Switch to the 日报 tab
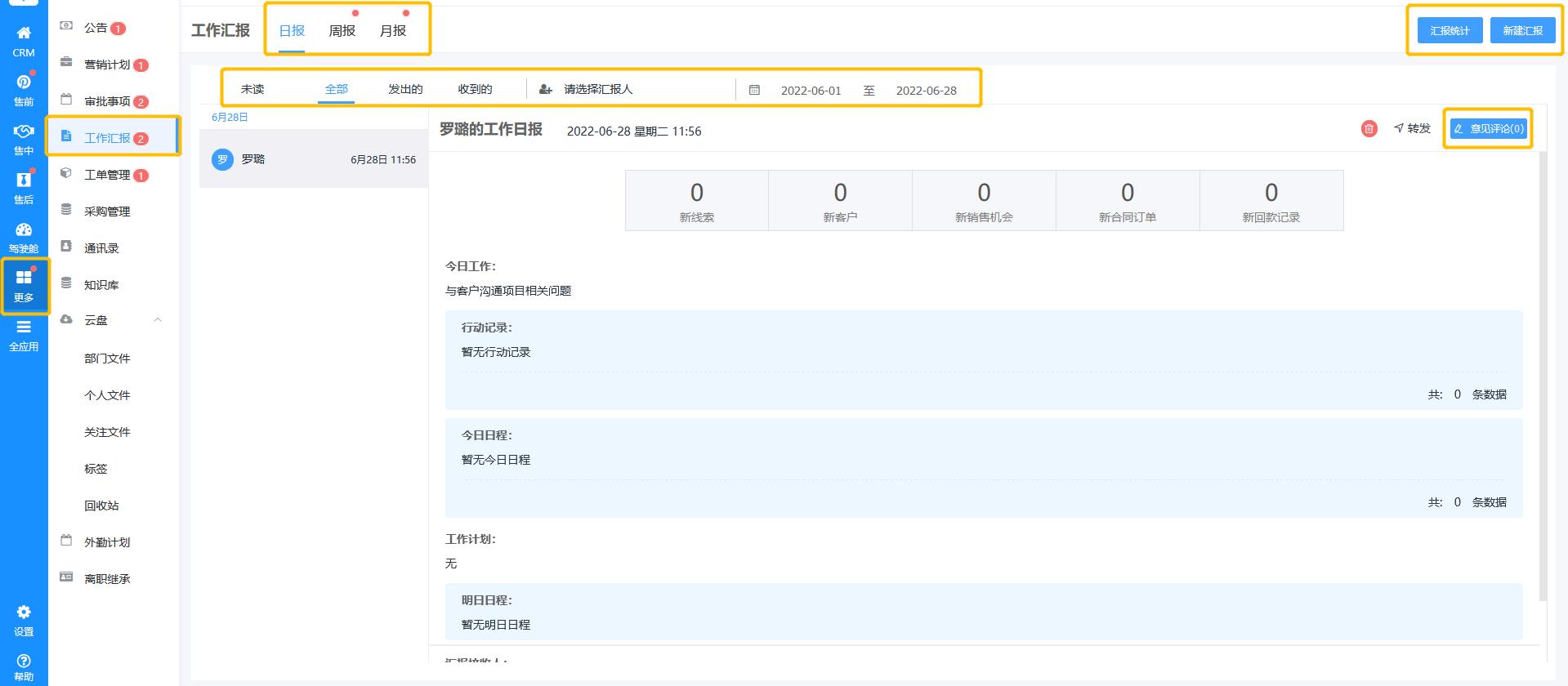Image resolution: width=1568 pixels, height=686 pixels. pos(292,31)
